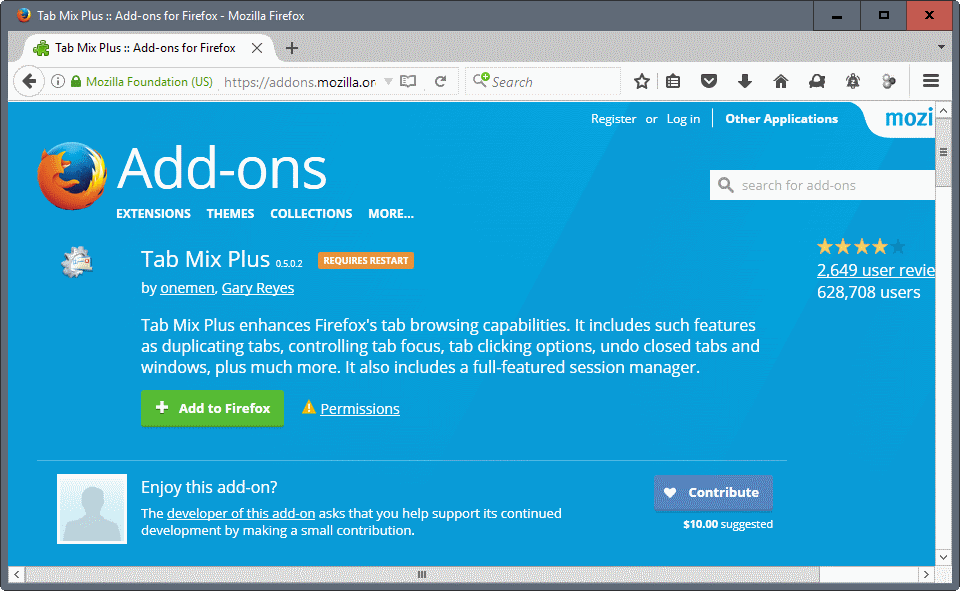960x591 pixels.
Task: Open the Firefox hamburger menu
Action: click(x=931, y=81)
